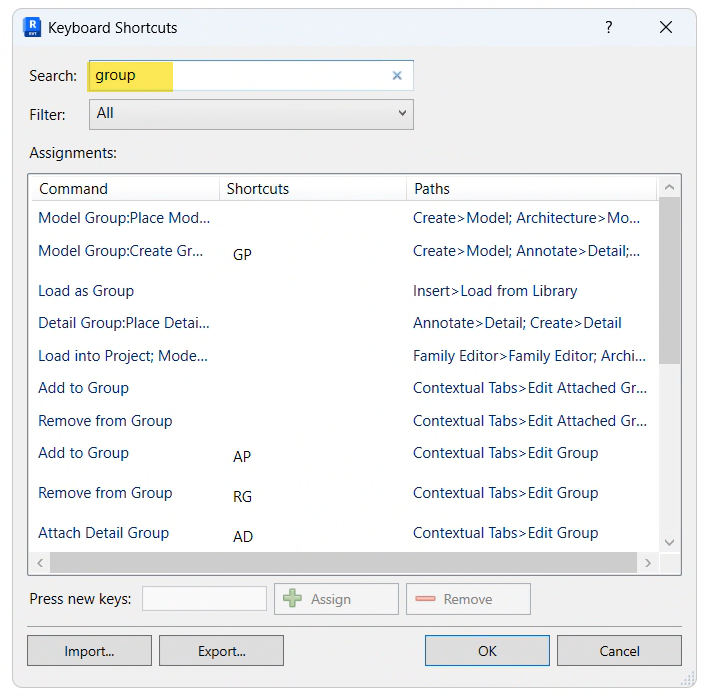Confirm changes with OK button
This screenshot has height=697, width=707.
click(487, 651)
